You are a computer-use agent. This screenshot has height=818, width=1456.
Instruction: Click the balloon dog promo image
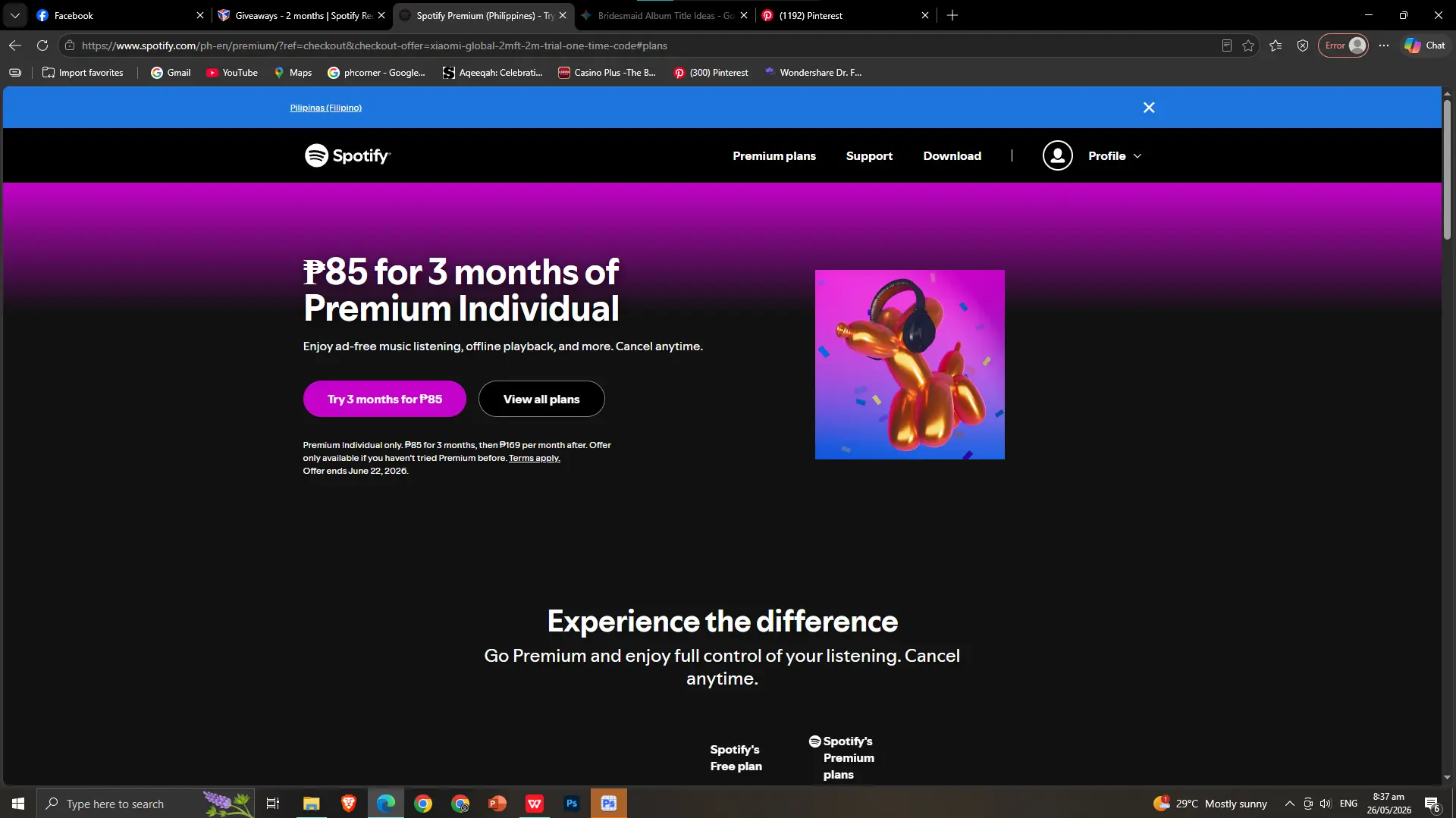pyautogui.click(x=910, y=365)
